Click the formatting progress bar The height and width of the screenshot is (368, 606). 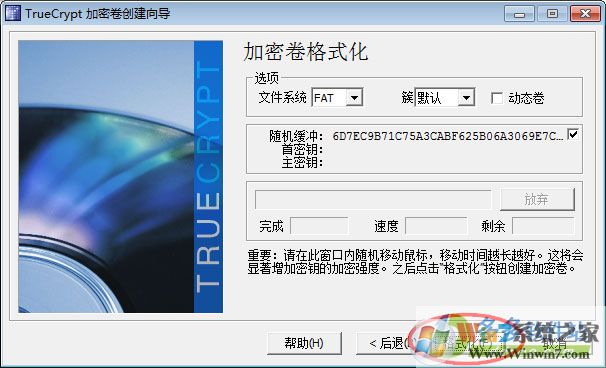pos(373,199)
